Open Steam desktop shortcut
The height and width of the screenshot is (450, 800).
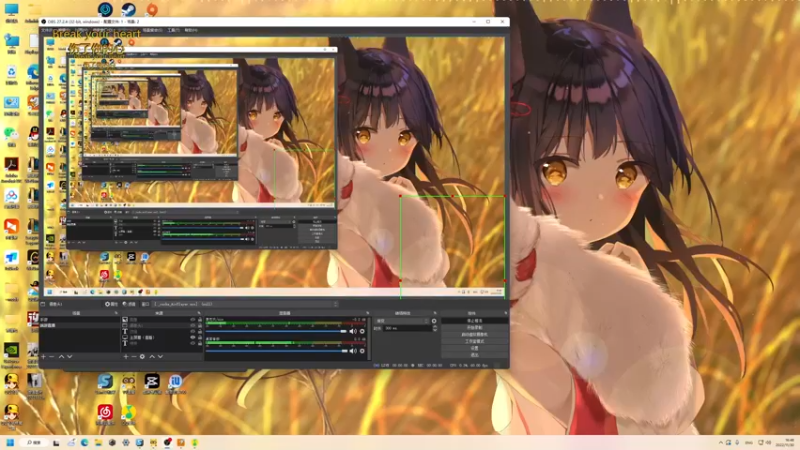tap(128, 9)
